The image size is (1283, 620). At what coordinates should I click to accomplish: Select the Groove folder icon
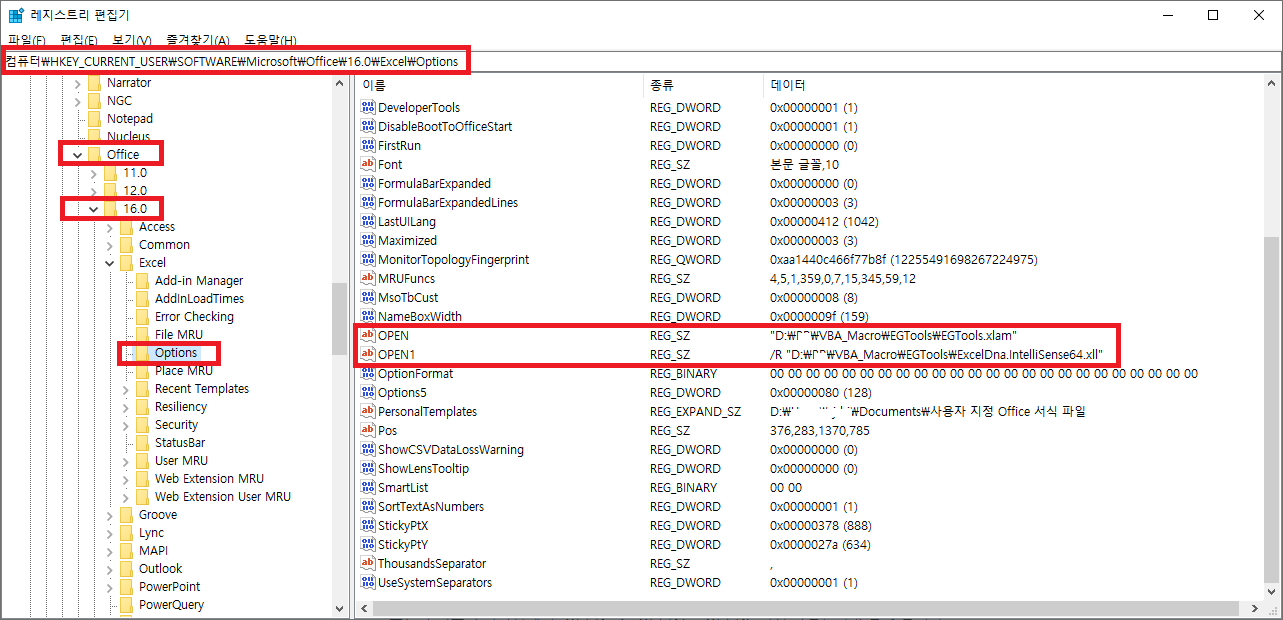coord(126,515)
